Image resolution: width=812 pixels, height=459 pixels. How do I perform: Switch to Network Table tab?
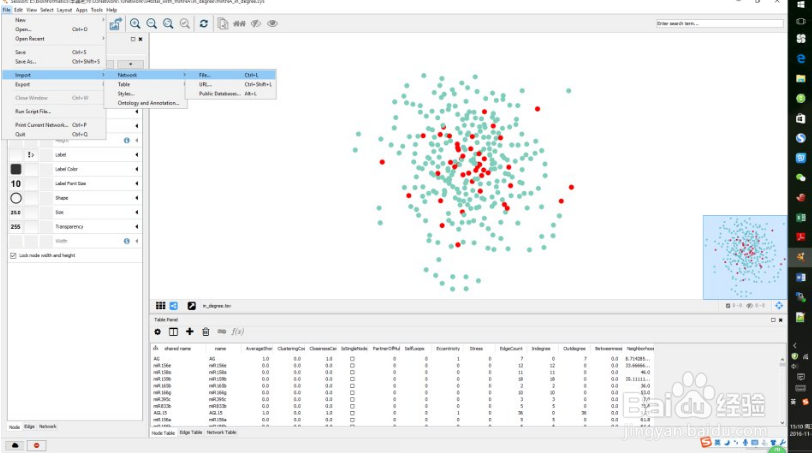click(222, 433)
